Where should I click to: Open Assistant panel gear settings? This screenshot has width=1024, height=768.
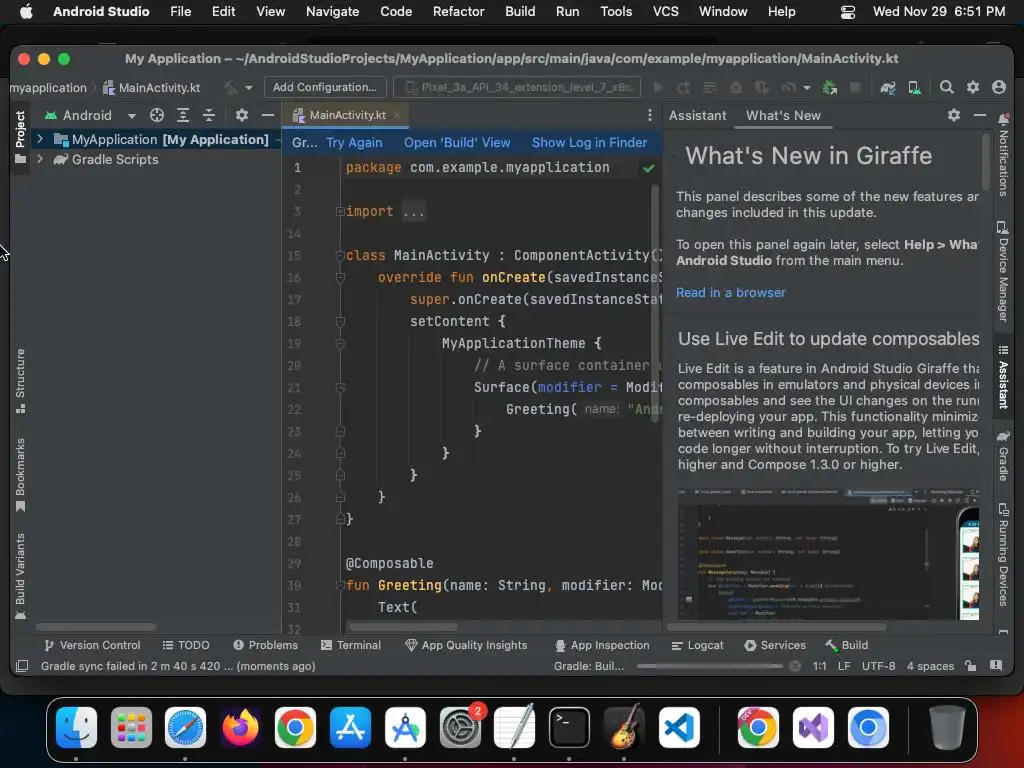point(953,116)
